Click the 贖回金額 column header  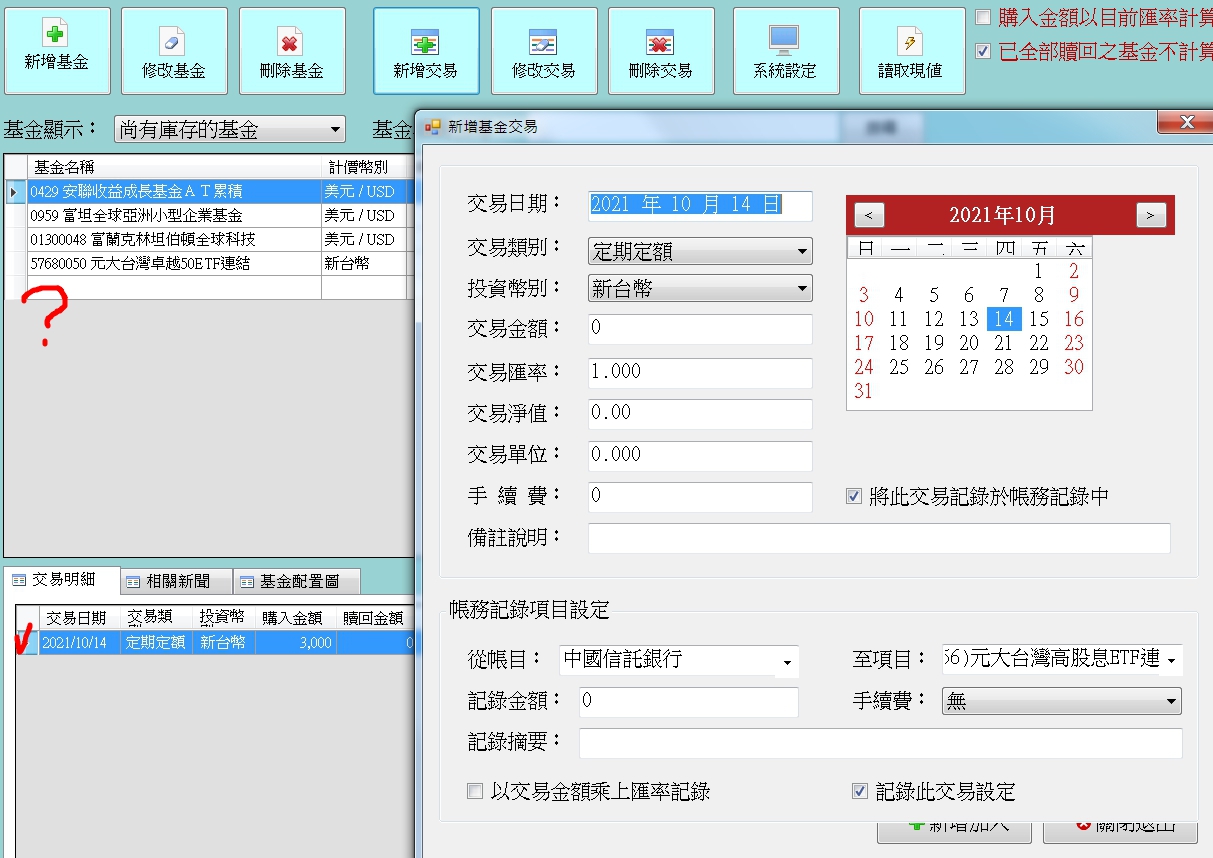(373, 618)
